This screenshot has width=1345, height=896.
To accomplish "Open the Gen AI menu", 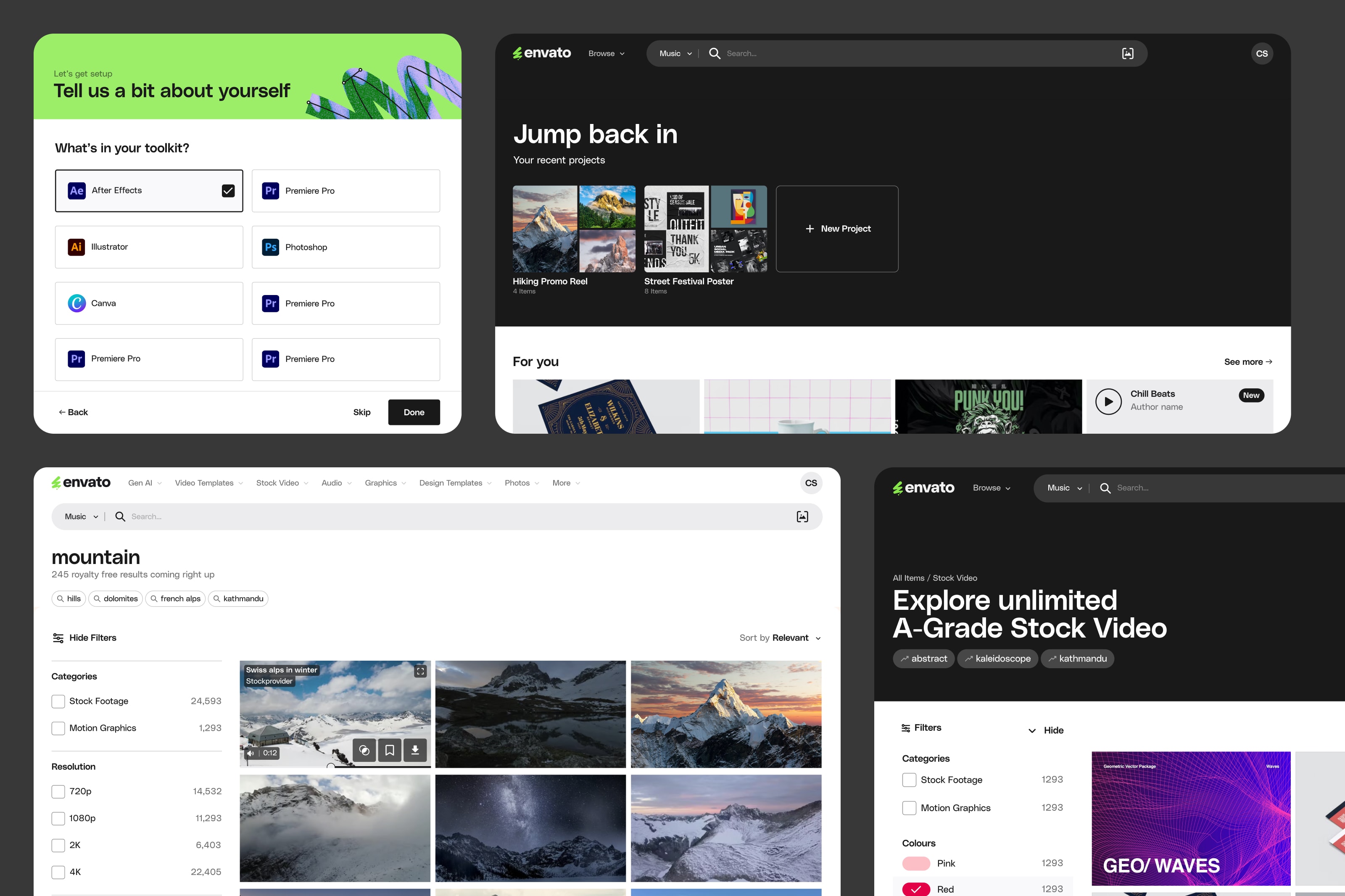I will pyautogui.click(x=145, y=483).
